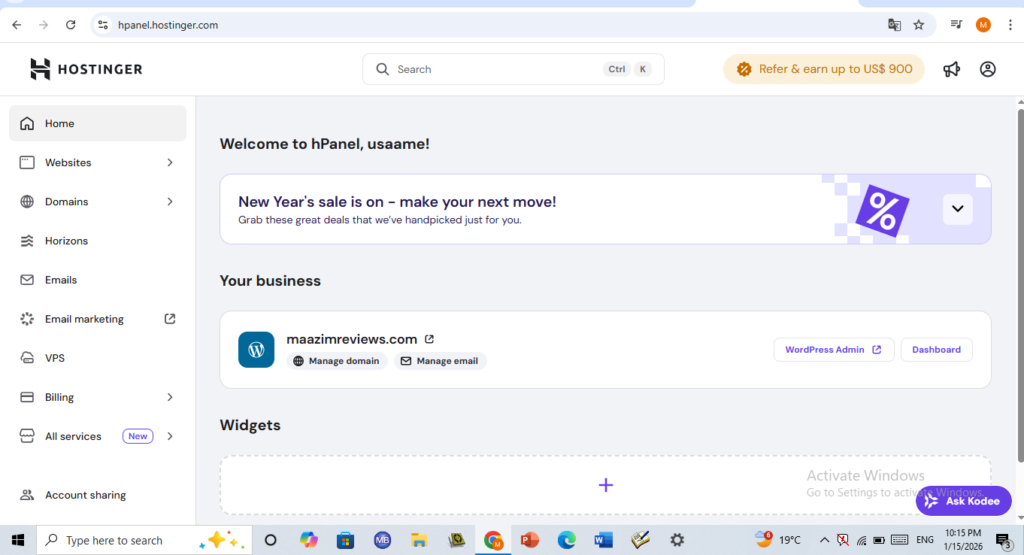Click the plus icon to add widget

[x=605, y=485]
